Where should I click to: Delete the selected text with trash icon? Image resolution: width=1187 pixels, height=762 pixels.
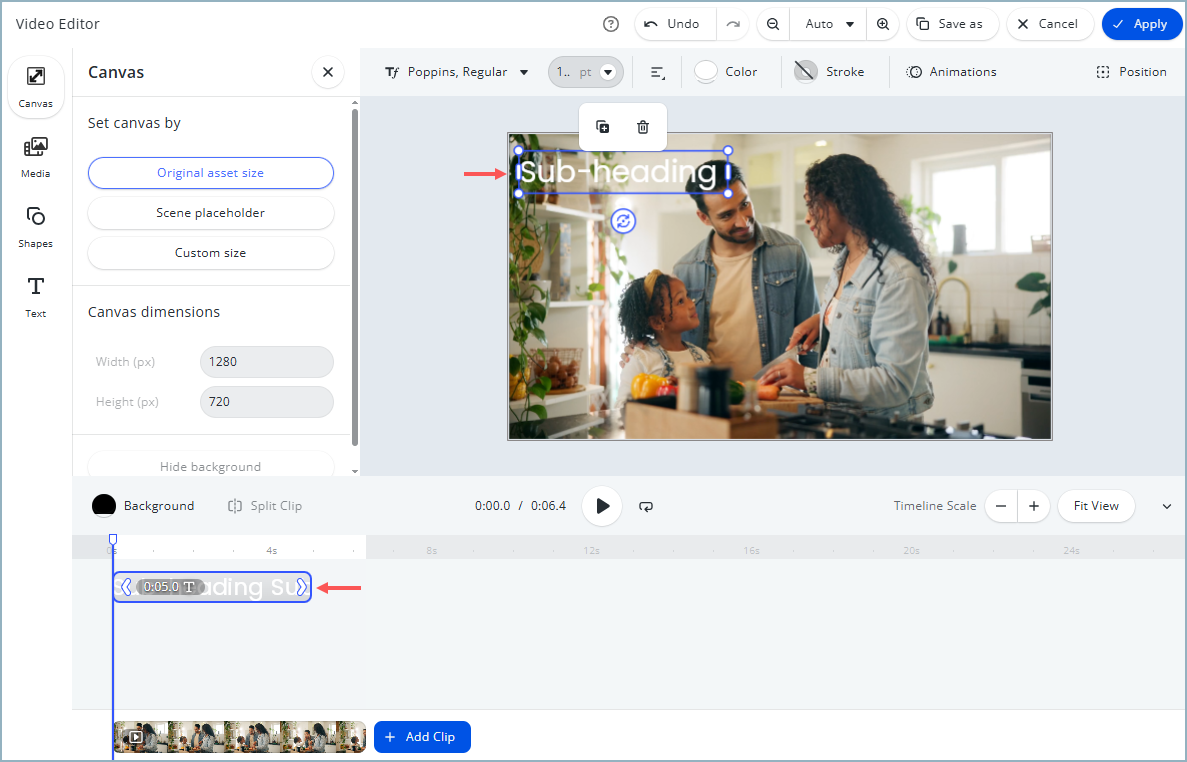[x=643, y=127]
